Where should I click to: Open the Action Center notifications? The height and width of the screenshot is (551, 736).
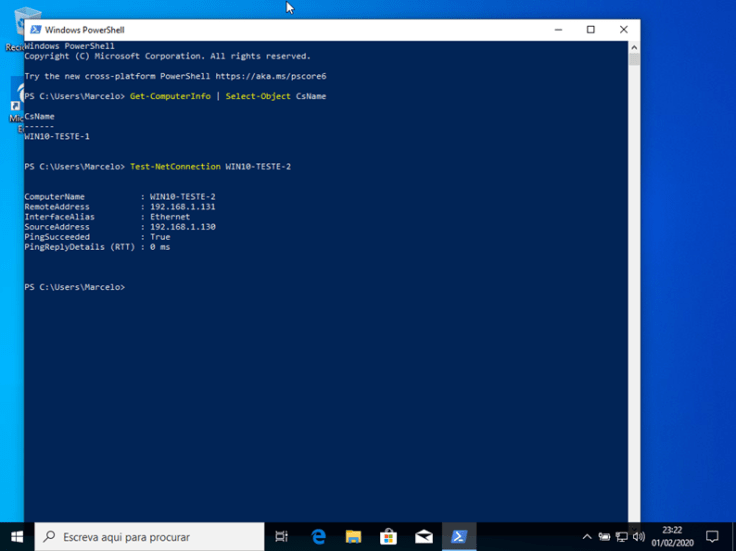click(x=712, y=536)
